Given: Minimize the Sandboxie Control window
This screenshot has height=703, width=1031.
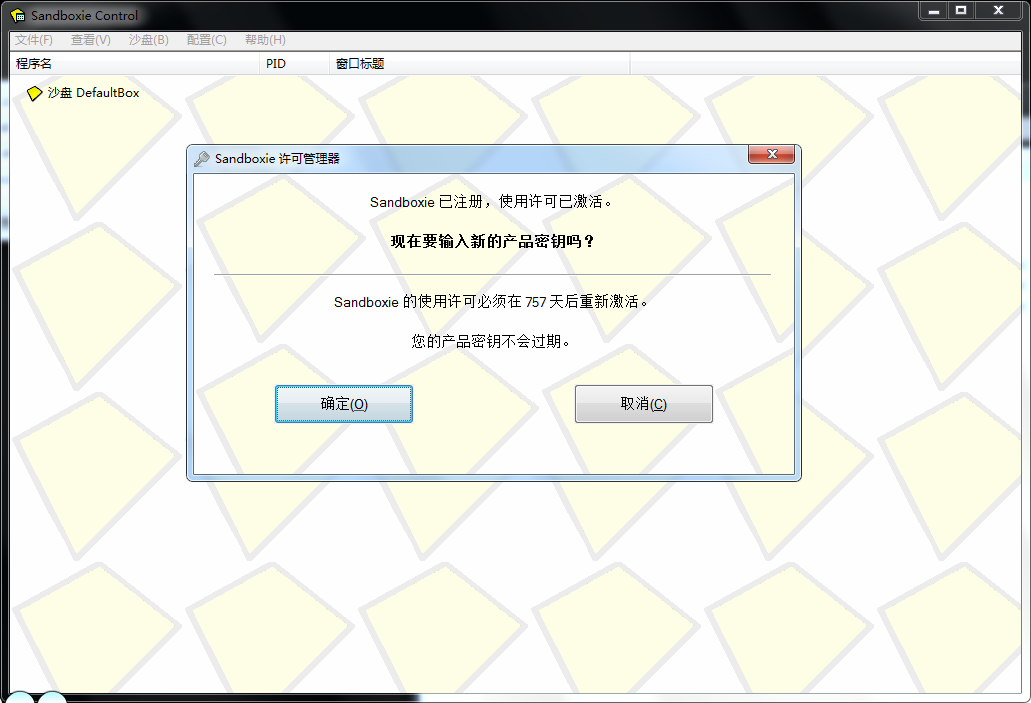Looking at the screenshot, I should point(934,10).
